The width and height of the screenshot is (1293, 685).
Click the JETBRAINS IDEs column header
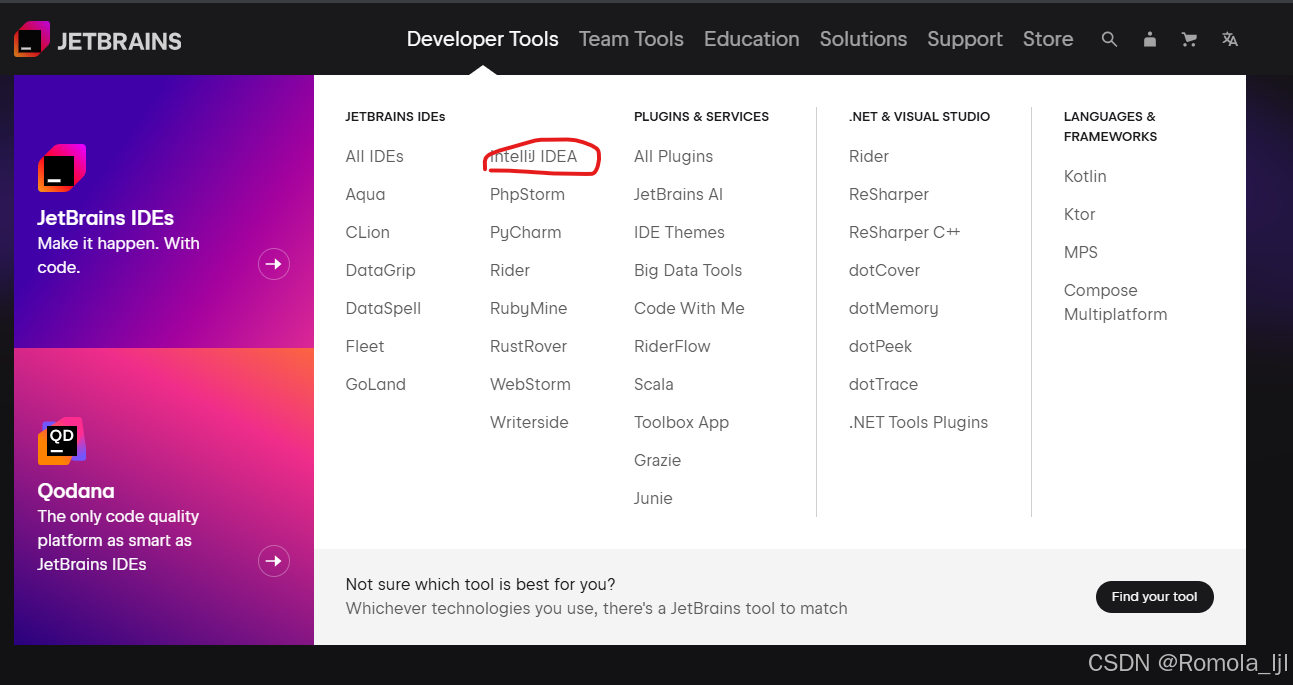pos(395,117)
